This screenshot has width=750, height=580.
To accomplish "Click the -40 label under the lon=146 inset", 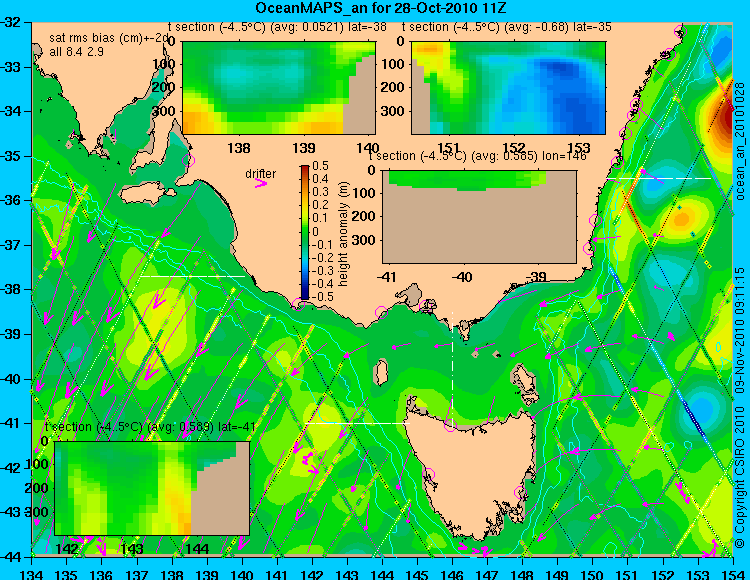I will [x=462, y=276].
